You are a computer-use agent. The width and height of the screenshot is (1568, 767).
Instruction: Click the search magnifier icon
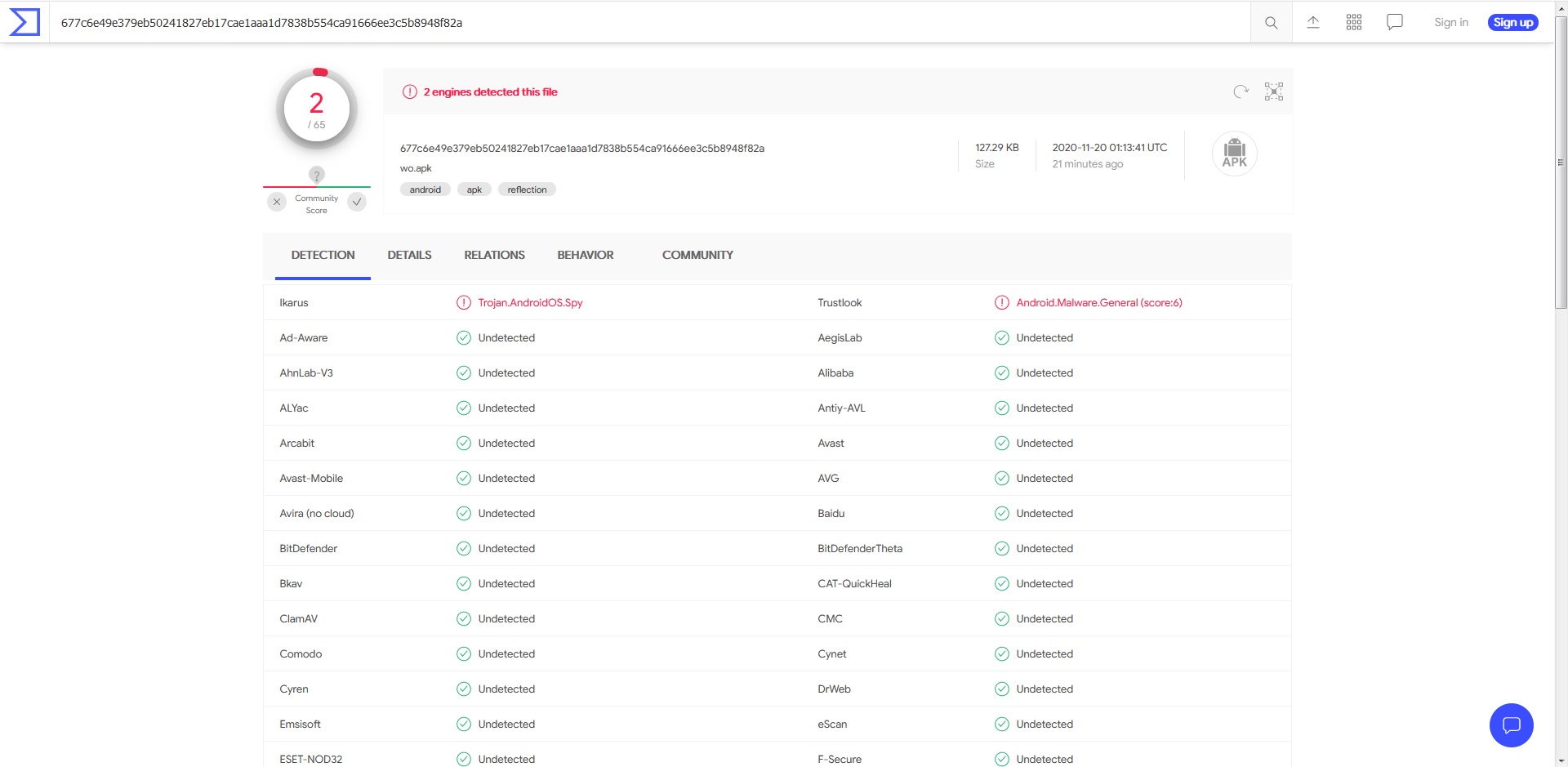click(x=1271, y=23)
